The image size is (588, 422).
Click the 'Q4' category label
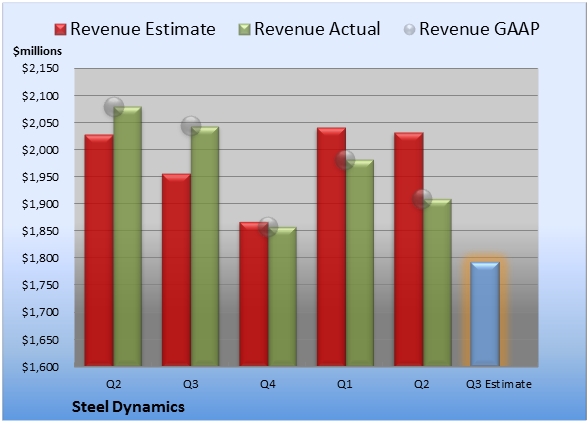point(268,384)
